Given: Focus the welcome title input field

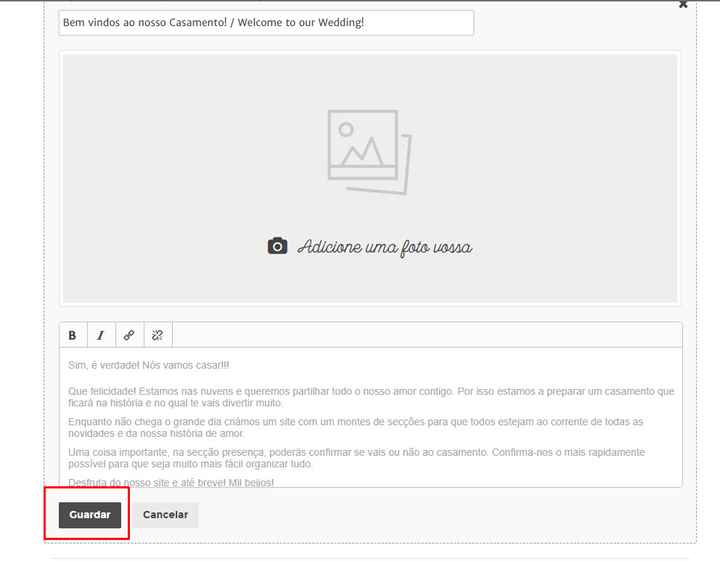Looking at the screenshot, I should pos(266,22).
